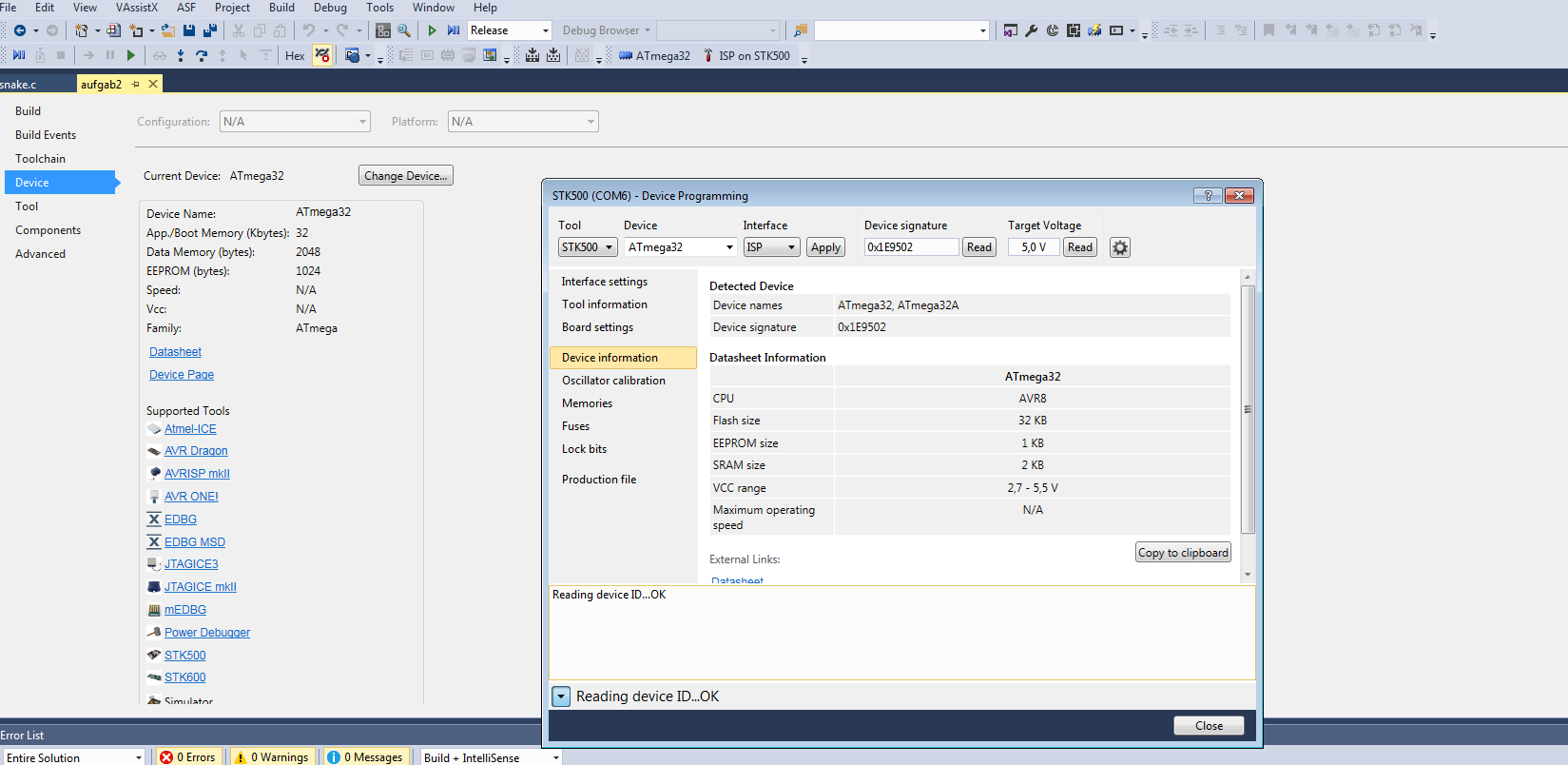Open Device Programming lightning chip icon

[1094, 30]
